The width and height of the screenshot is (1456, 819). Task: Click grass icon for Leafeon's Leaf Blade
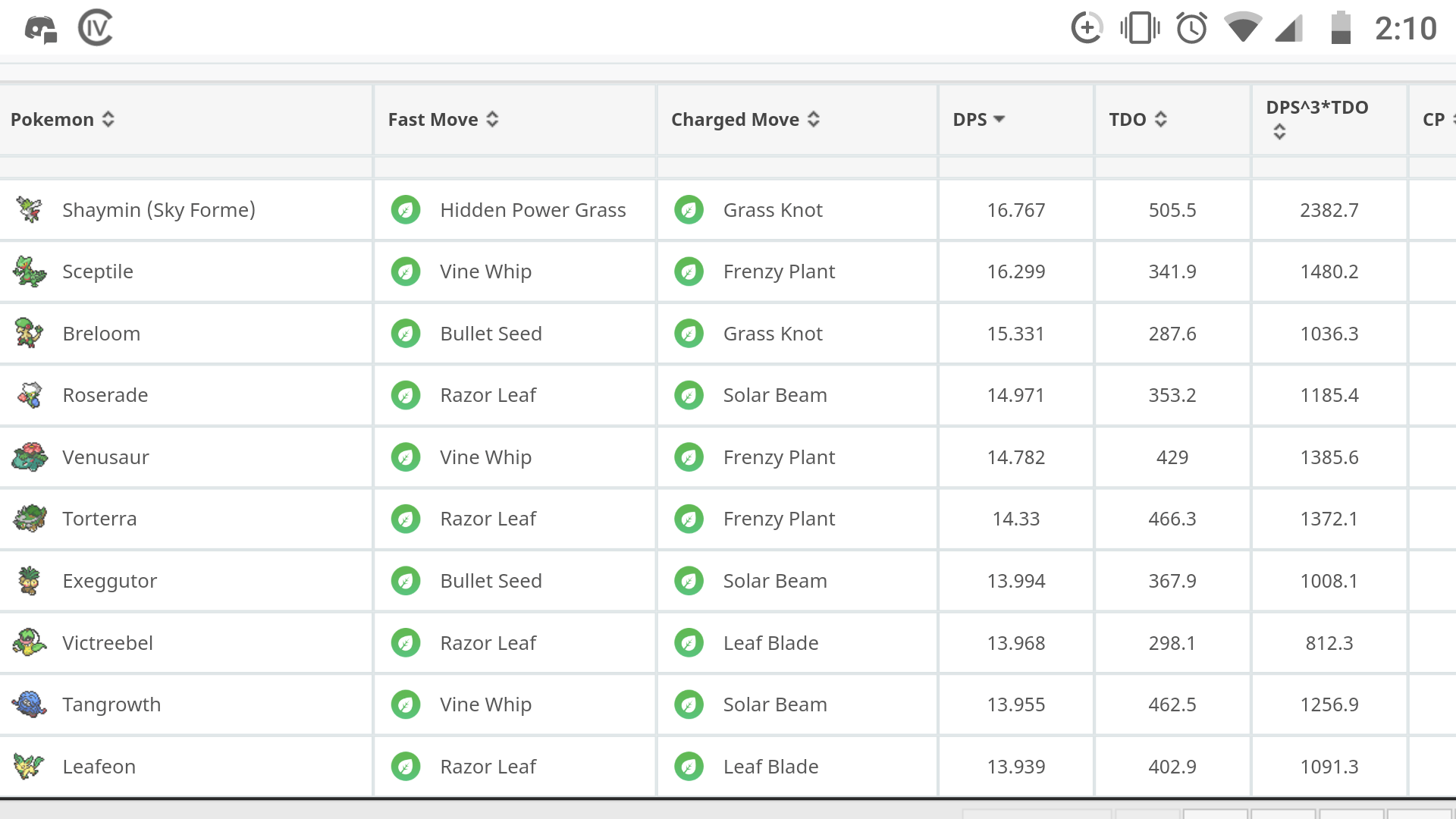coord(689,767)
